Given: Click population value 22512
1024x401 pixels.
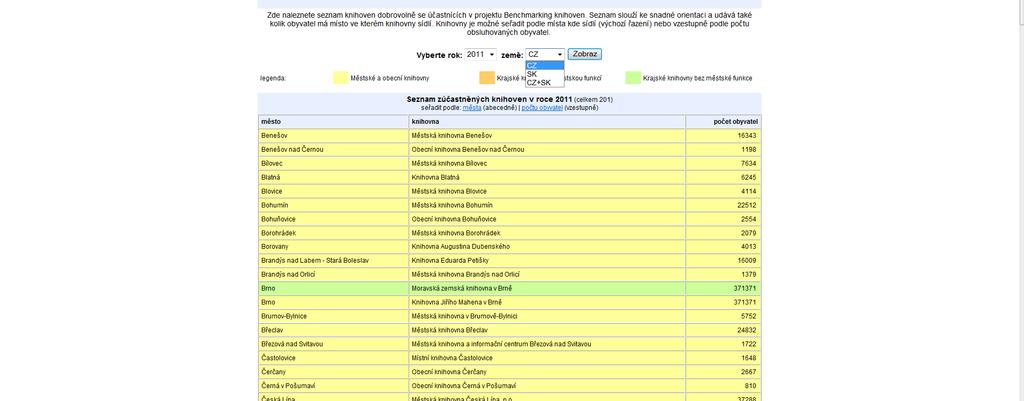Looking at the screenshot, I should click(x=746, y=205).
